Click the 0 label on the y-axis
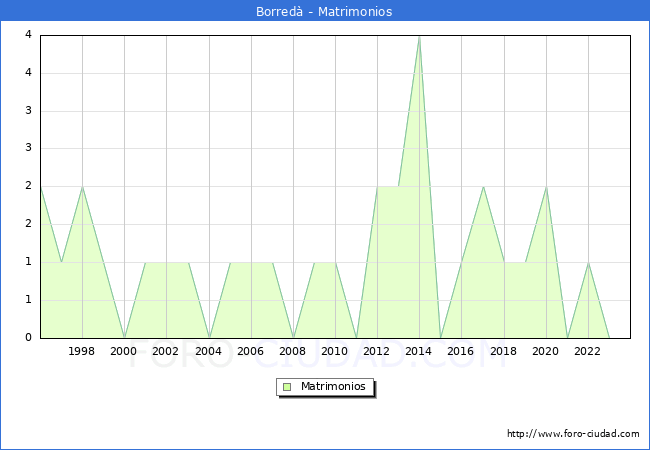The width and height of the screenshot is (650, 450). click(28, 338)
